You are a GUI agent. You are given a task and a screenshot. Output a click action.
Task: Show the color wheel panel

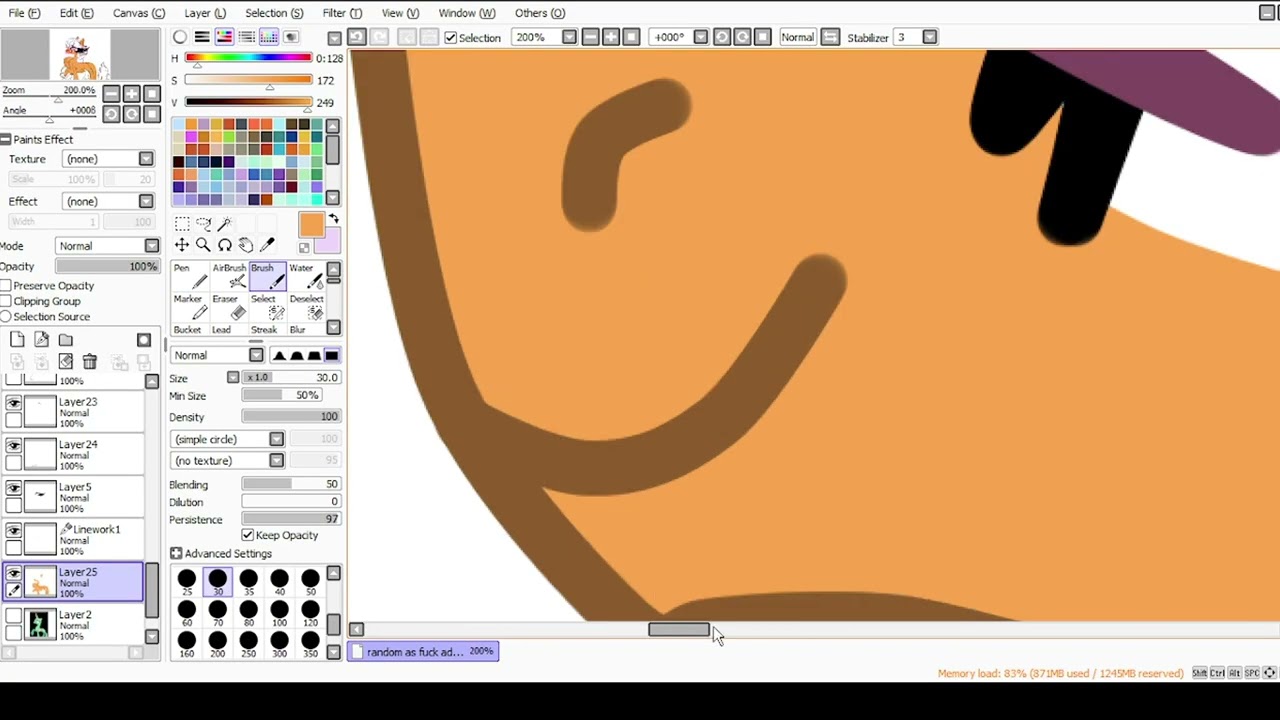pos(180,37)
